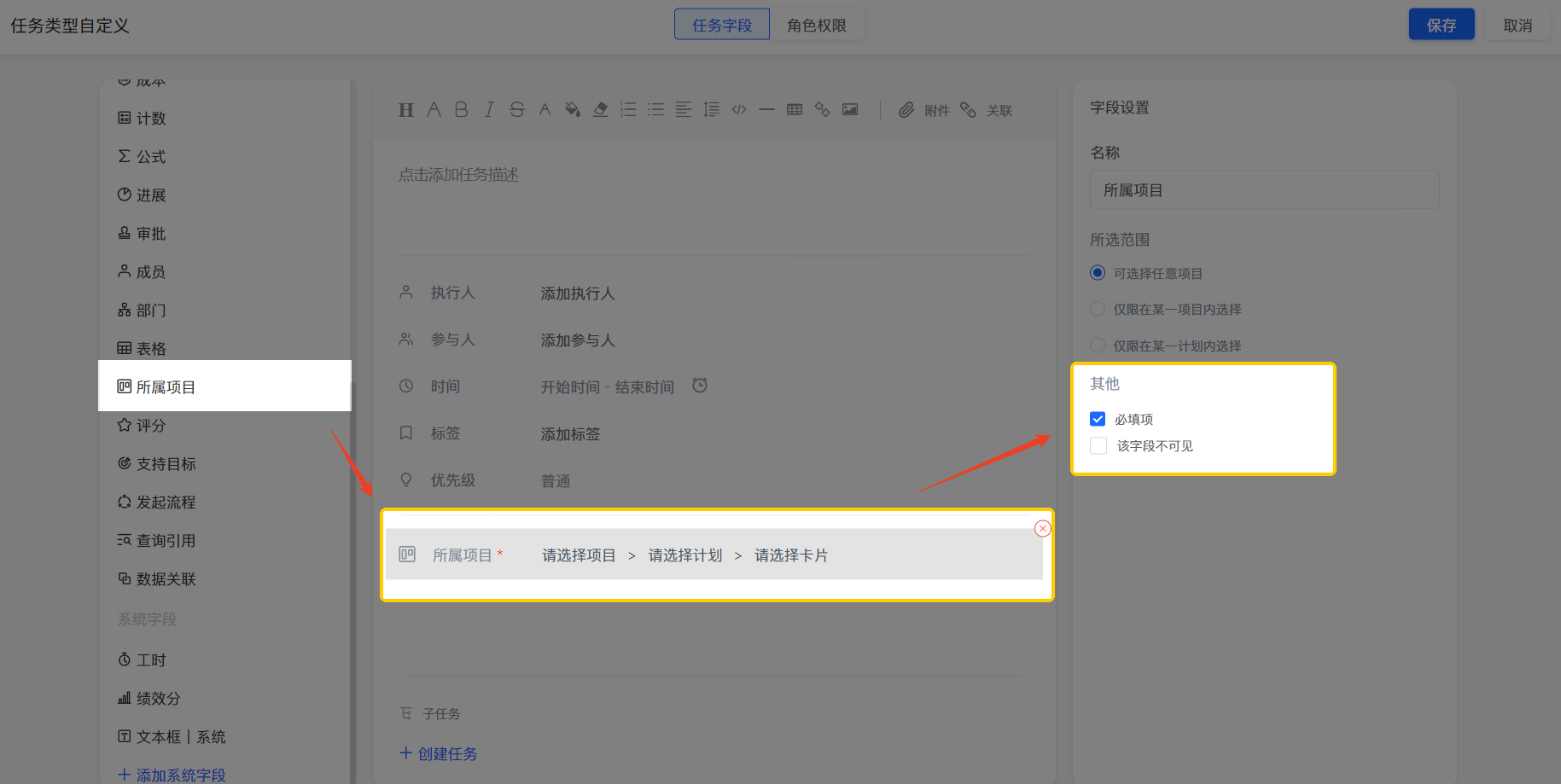Insert a code block from the toolbar

(x=738, y=109)
